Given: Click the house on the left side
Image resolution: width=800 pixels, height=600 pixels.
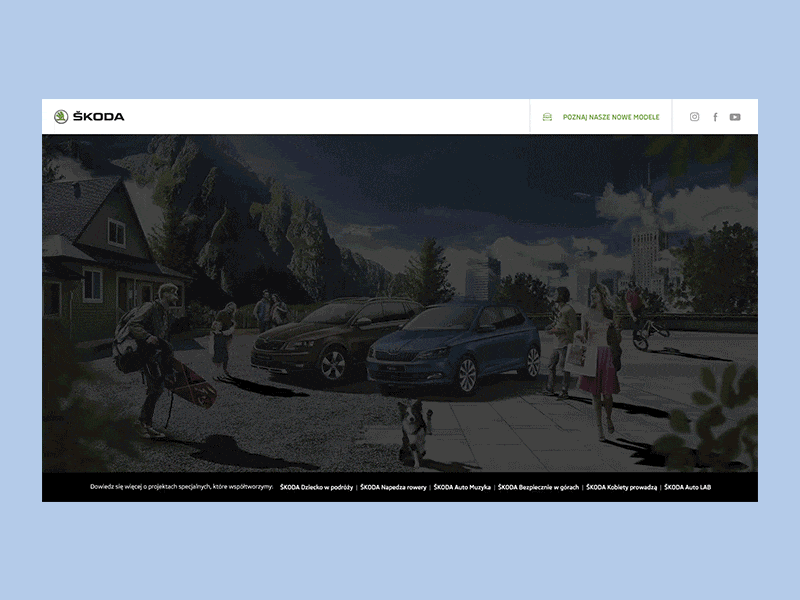Looking at the screenshot, I should click(110, 250).
